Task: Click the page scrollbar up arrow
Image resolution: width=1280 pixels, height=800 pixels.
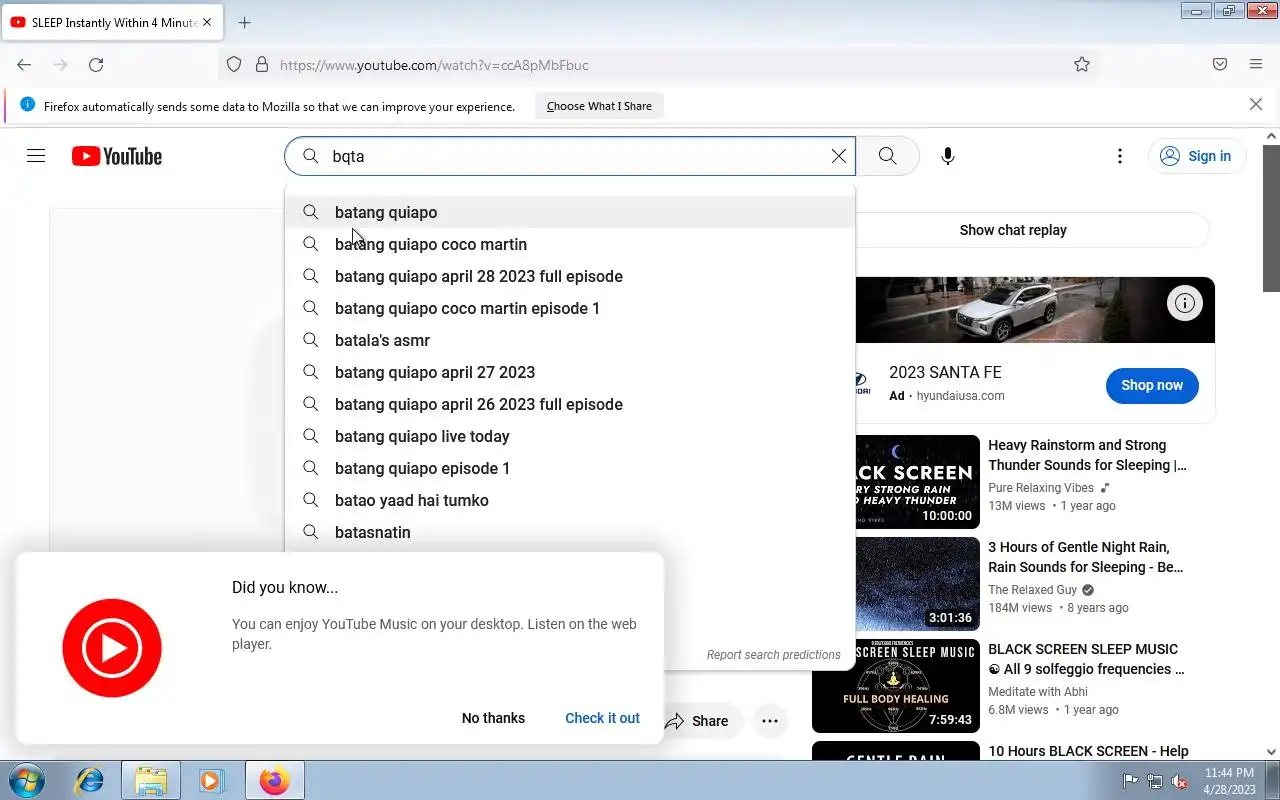Action: tap(1271, 136)
